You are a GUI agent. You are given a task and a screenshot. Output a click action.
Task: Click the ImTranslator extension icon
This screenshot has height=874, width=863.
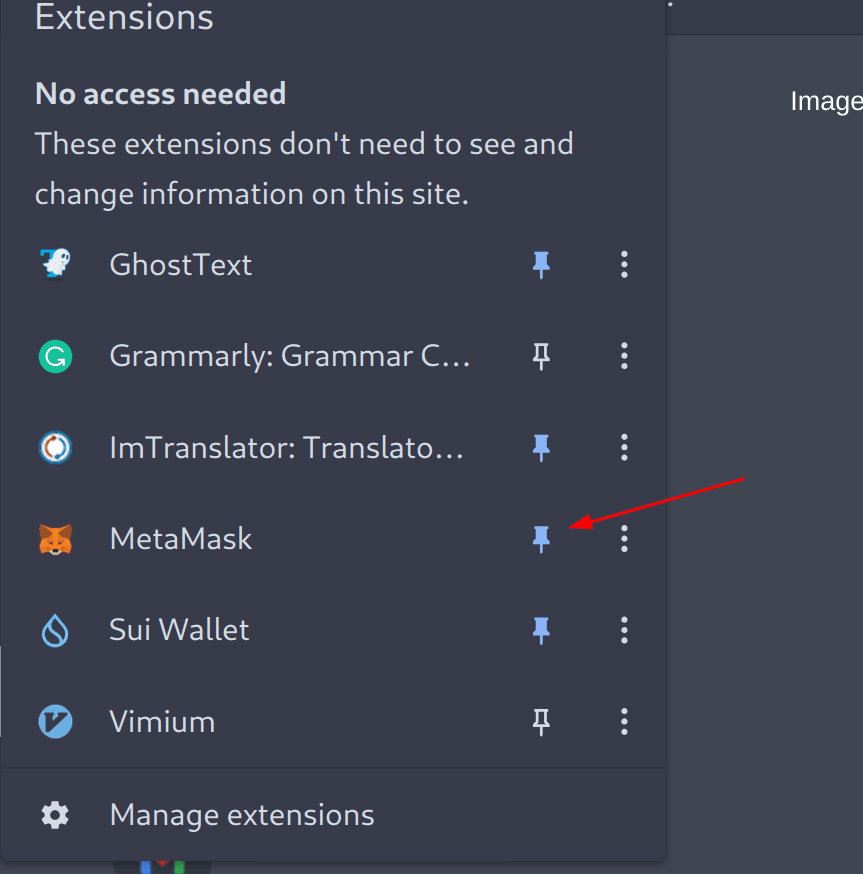[x=55, y=447]
